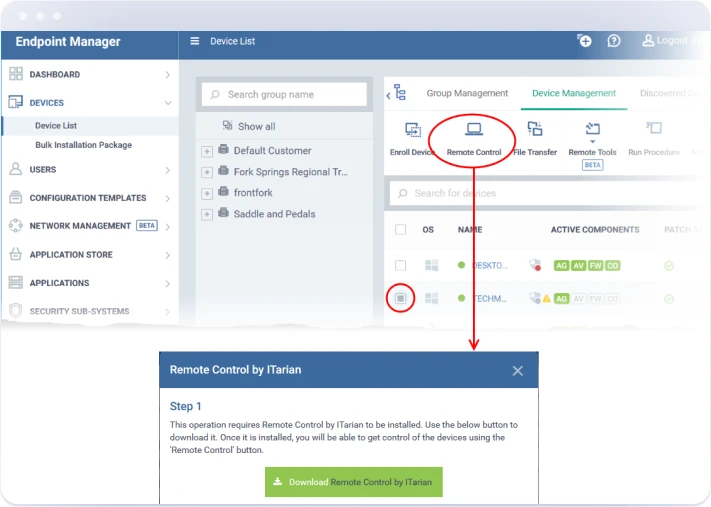Open the DESKTO device name link

(490, 266)
